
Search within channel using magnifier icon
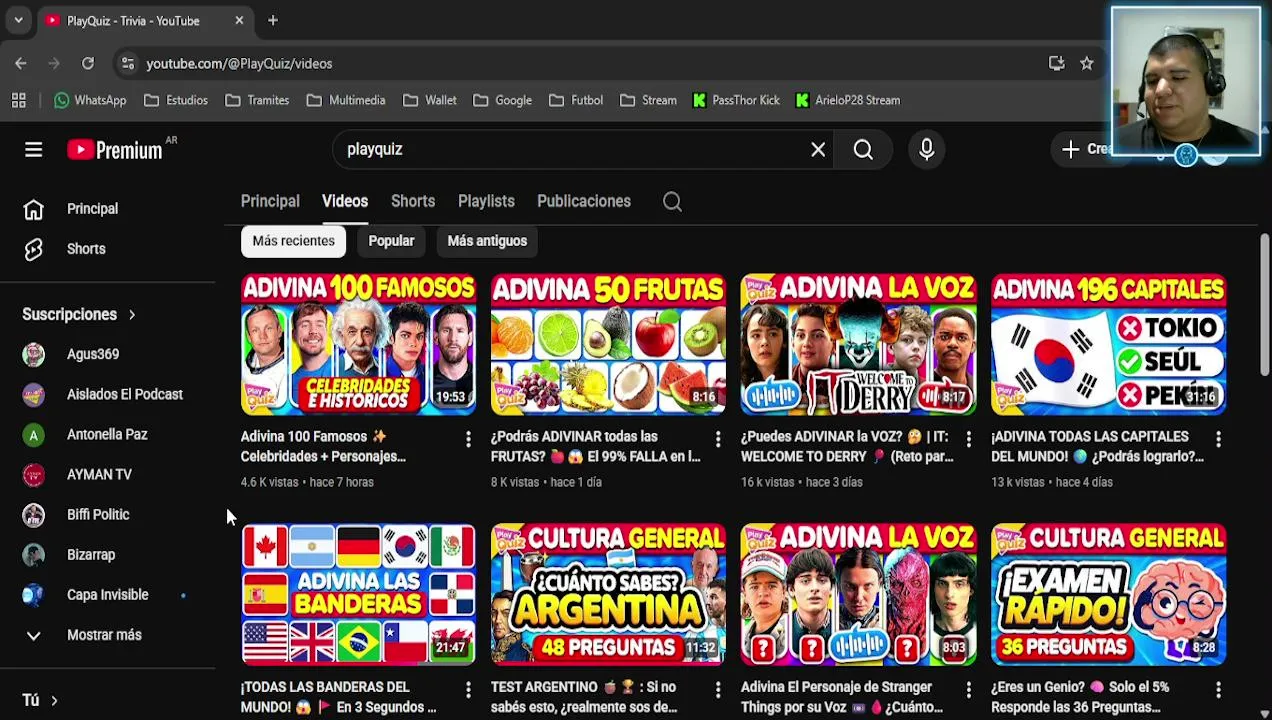tap(672, 201)
